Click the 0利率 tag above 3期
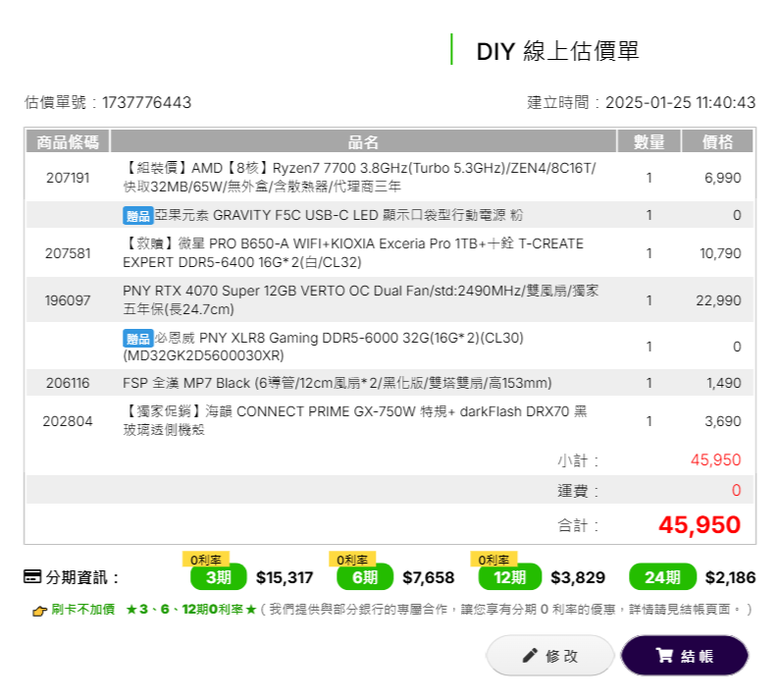This screenshot has height=700, width=780. click(206, 559)
